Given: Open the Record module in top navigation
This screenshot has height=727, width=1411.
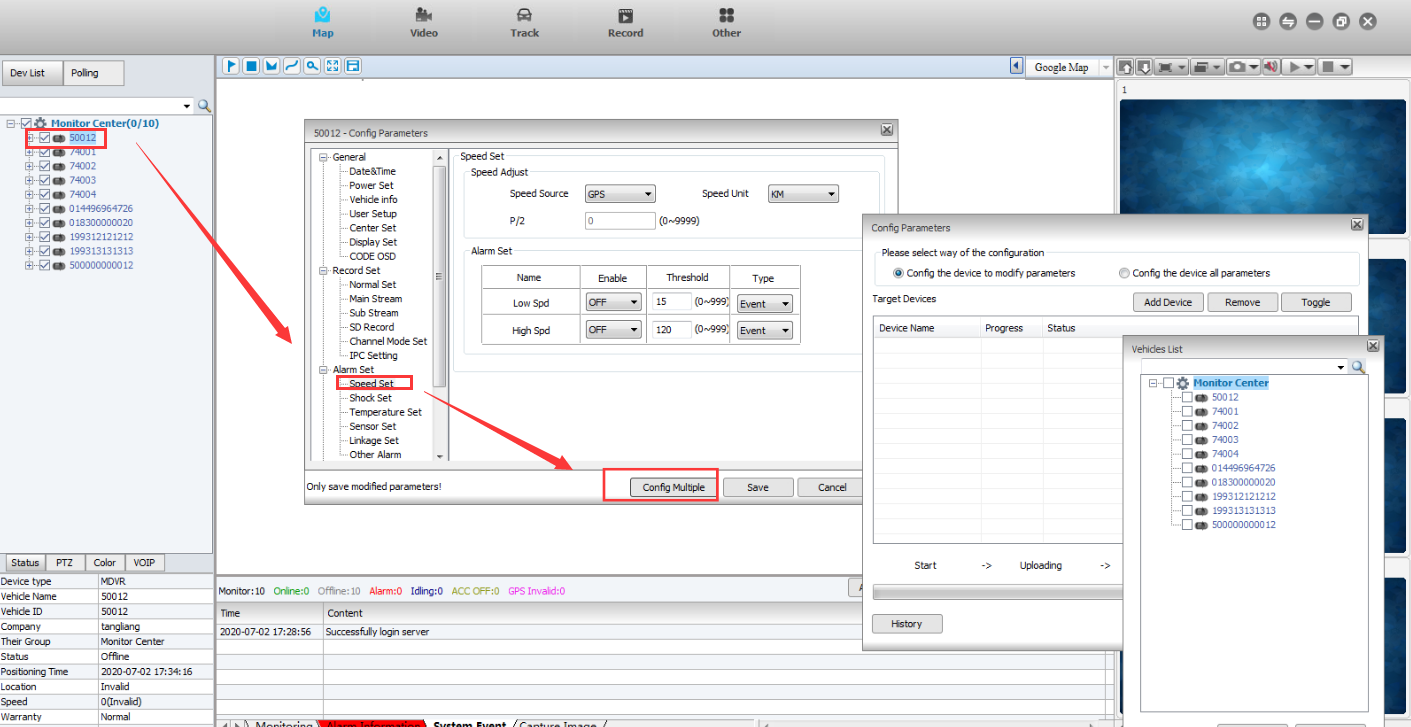Looking at the screenshot, I should [625, 22].
